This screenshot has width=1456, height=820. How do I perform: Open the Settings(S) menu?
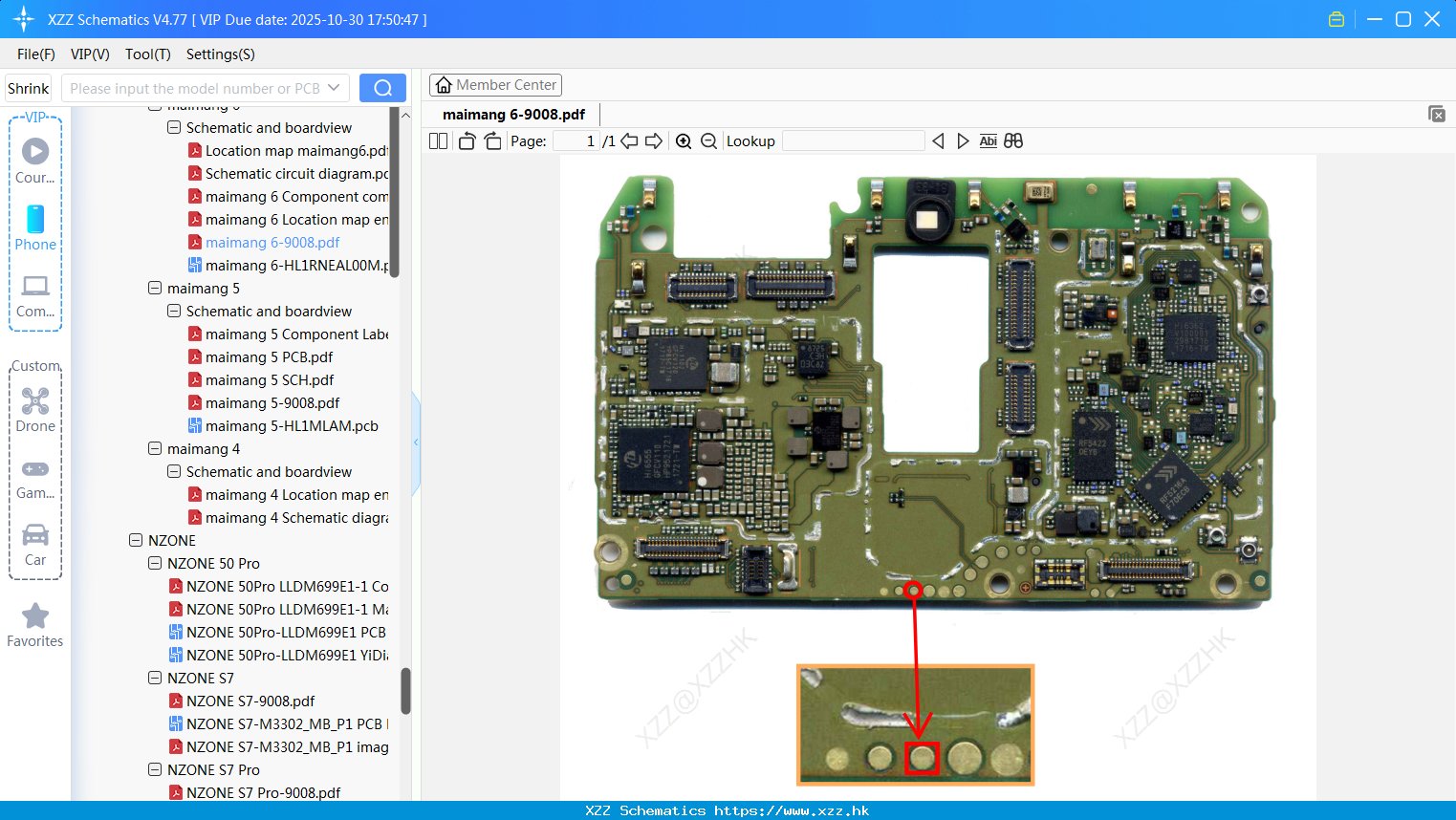coord(221,54)
